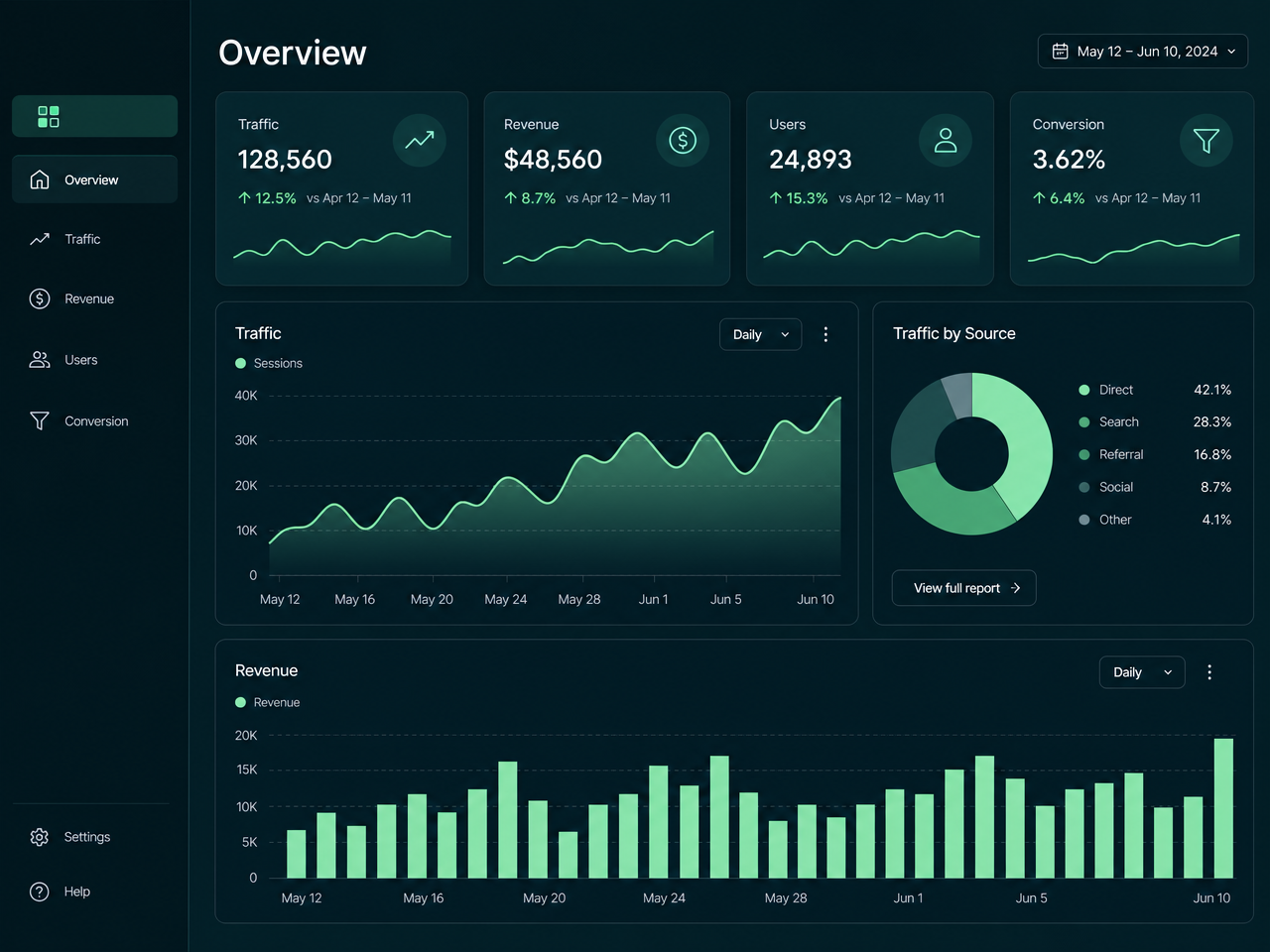Image resolution: width=1270 pixels, height=952 pixels.
Task: Click the funnel icon in sidebar Conversion
Action: [40, 421]
